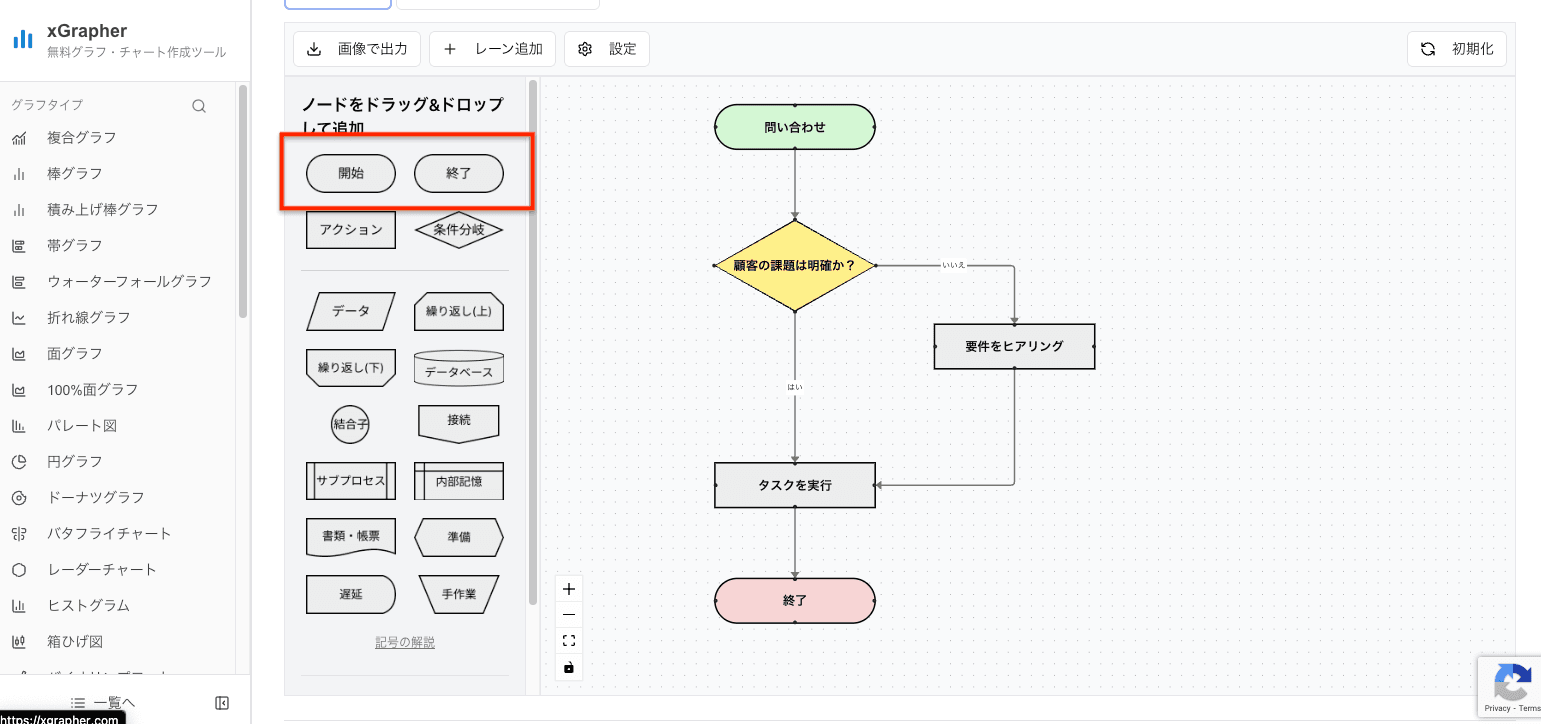Open the 記号の解説 symbol explanation link

(x=404, y=641)
